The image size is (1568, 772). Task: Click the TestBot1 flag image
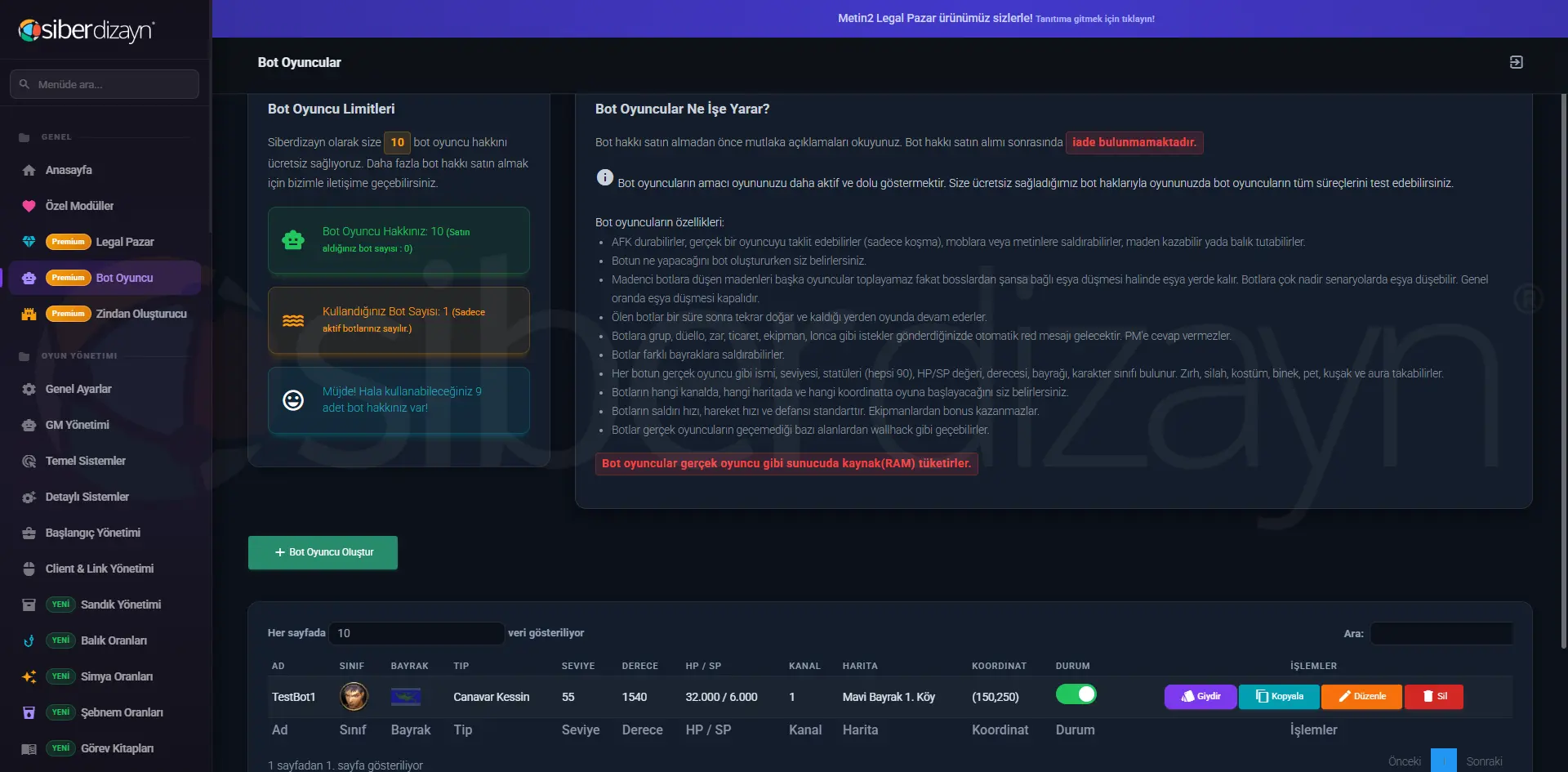[406, 697]
